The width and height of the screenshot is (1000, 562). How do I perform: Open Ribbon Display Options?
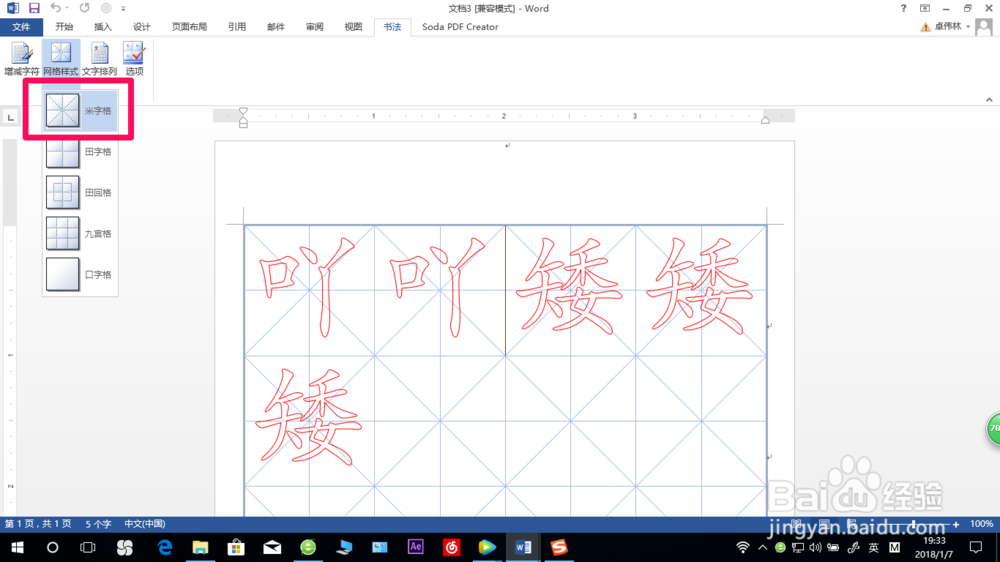tap(925, 8)
